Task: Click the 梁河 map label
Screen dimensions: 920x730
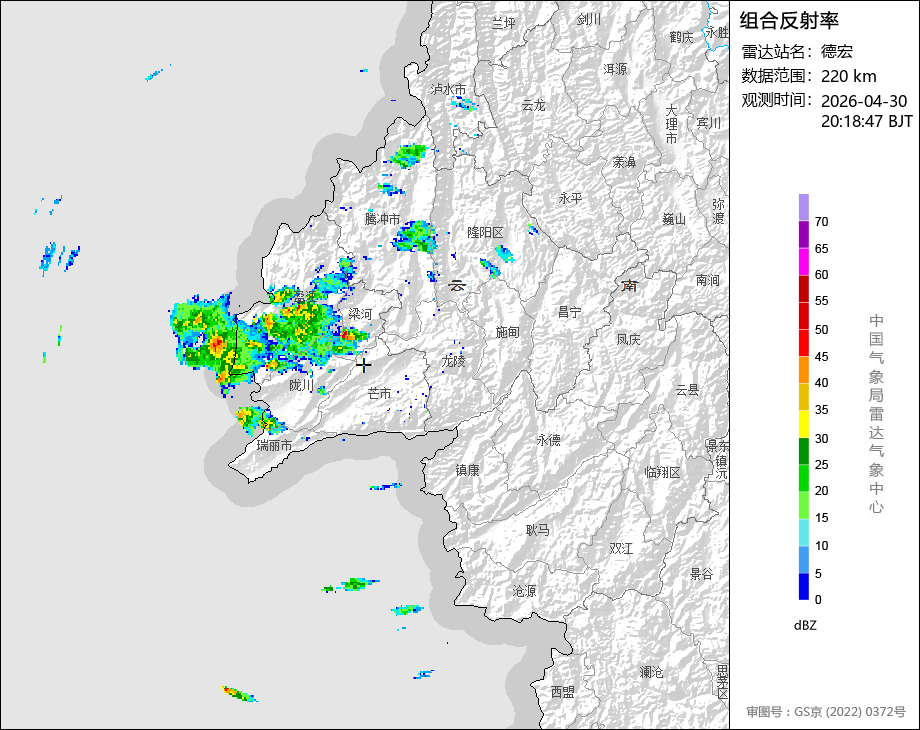Action: pos(360,314)
